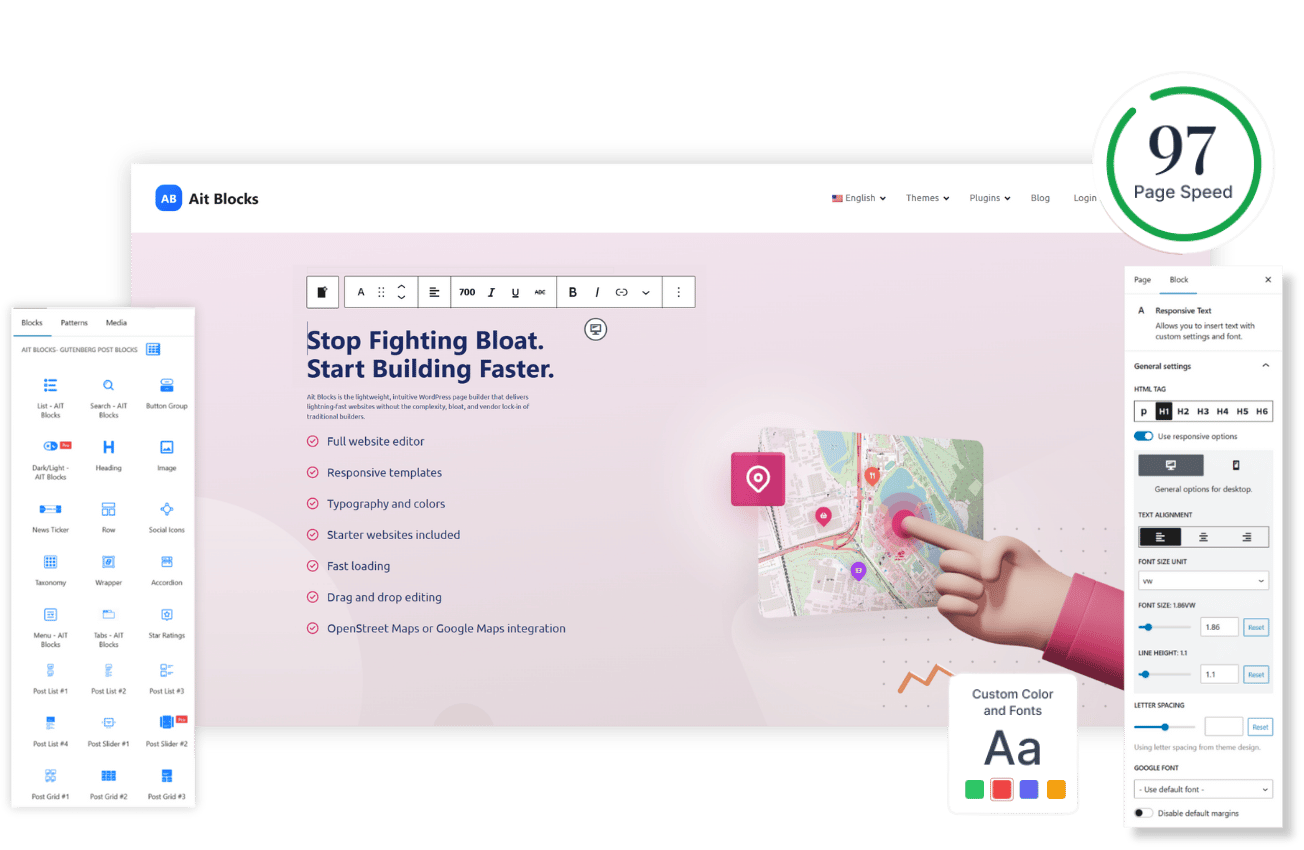Viewport: 1304px width, 850px height.
Task: Click the Reset button for Font Size
Action: click(1256, 627)
